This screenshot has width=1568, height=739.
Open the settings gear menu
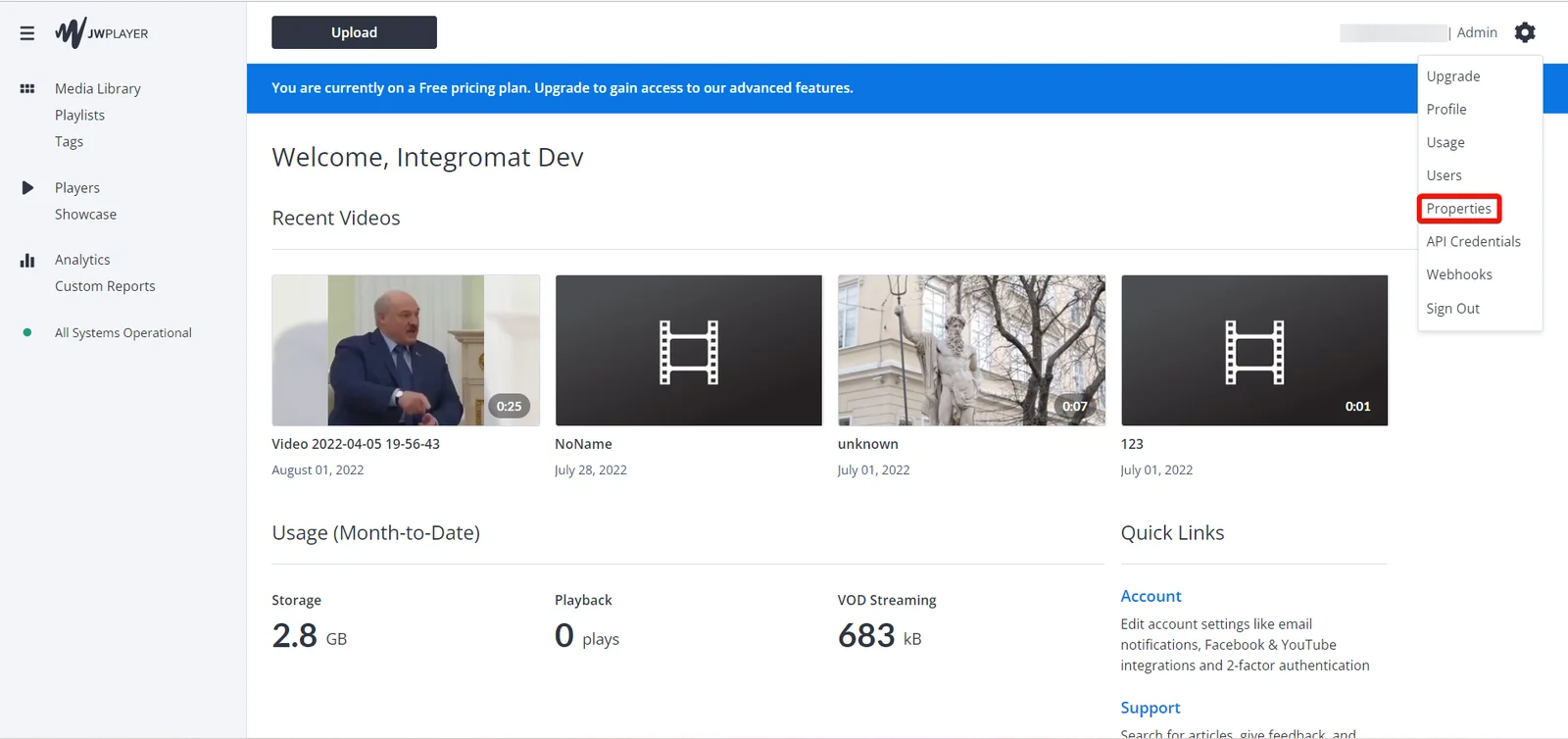click(1525, 32)
